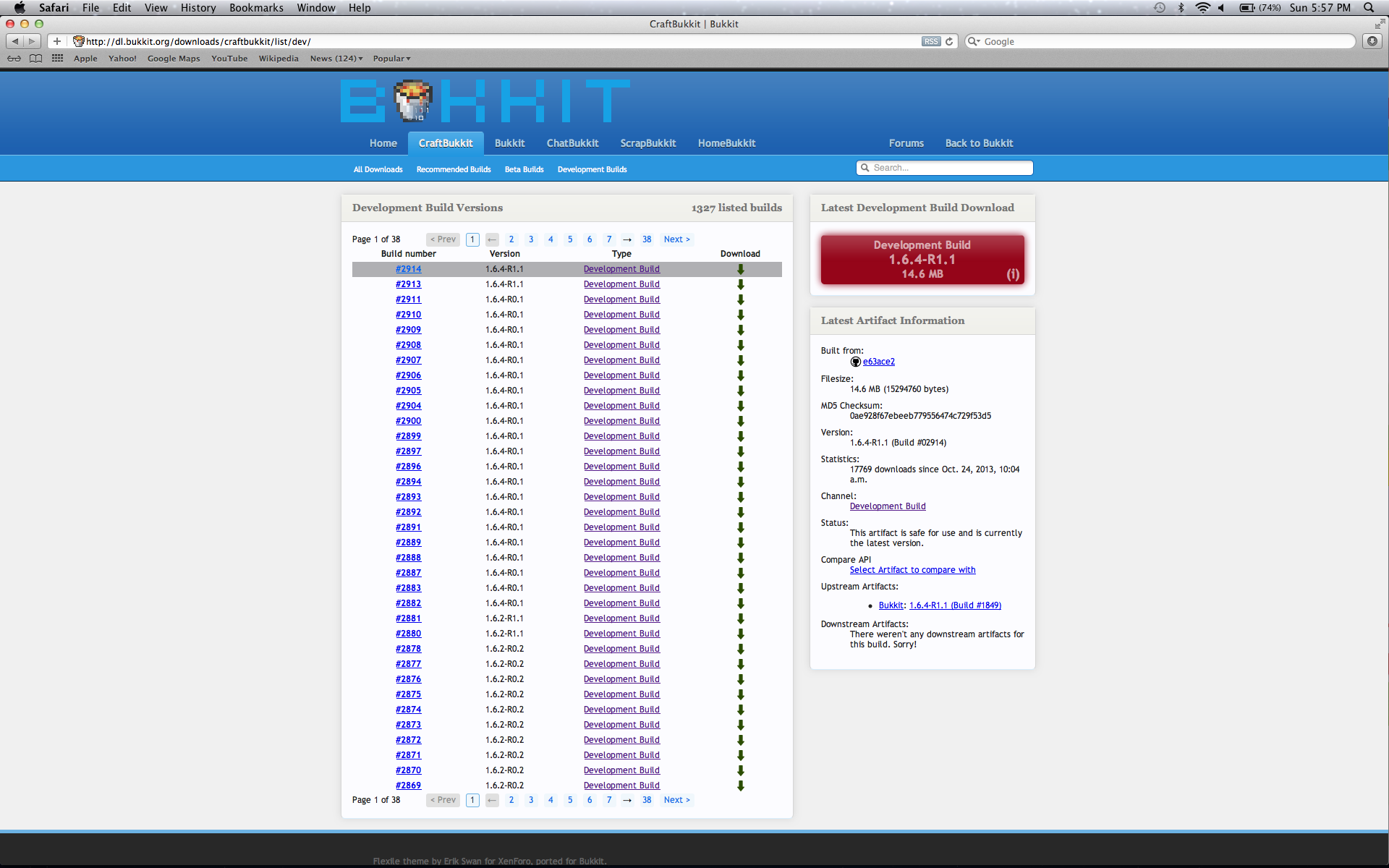Click the refresh/reload page icon
Screen dimensions: 1389x868
click(950, 41)
